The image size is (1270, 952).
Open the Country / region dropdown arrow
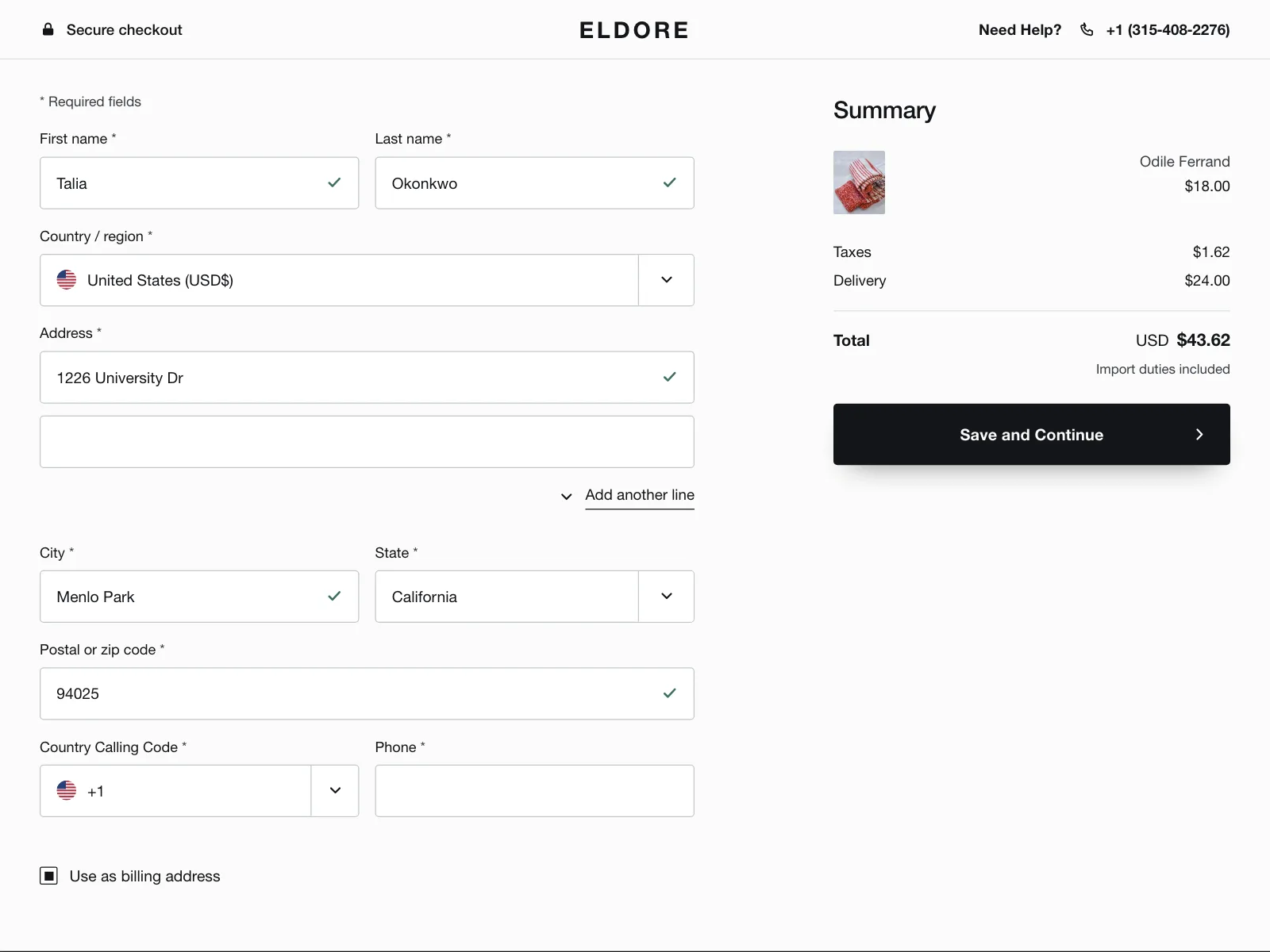pos(667,280)
